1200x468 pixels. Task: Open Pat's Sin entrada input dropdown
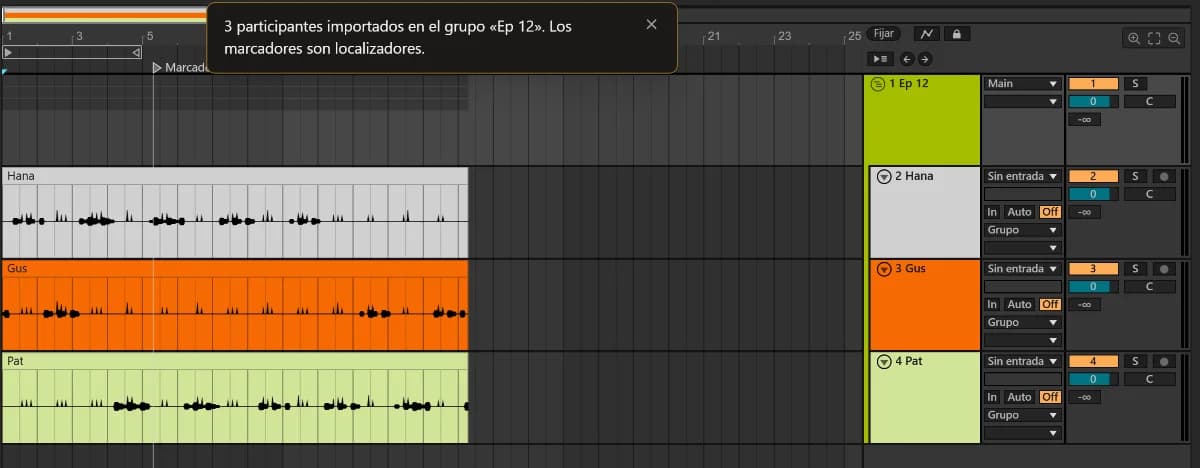coord(1022,361)
